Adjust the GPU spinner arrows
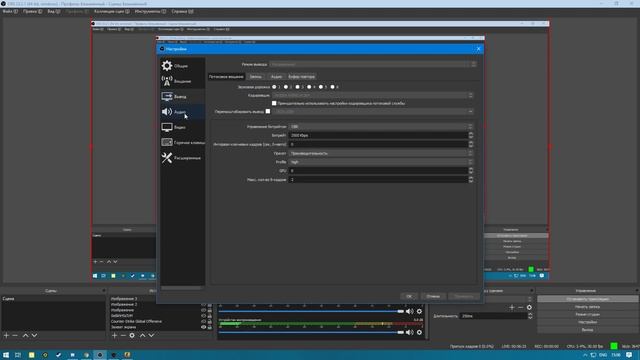Image resolution: width=640 pixels, height=360 pixels. [471, 171]
